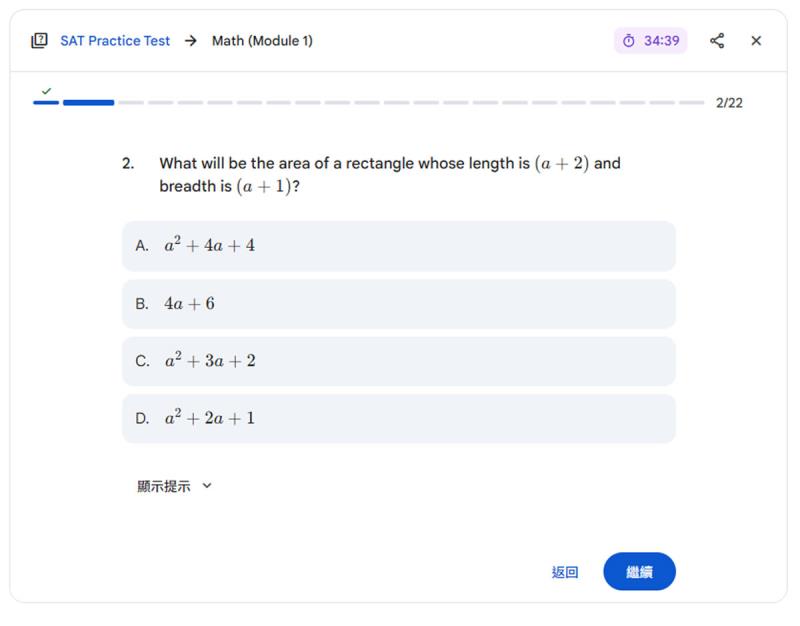Click the 返回 back button
This screenshot has height=626, width=800.
(x=567, y=572)
